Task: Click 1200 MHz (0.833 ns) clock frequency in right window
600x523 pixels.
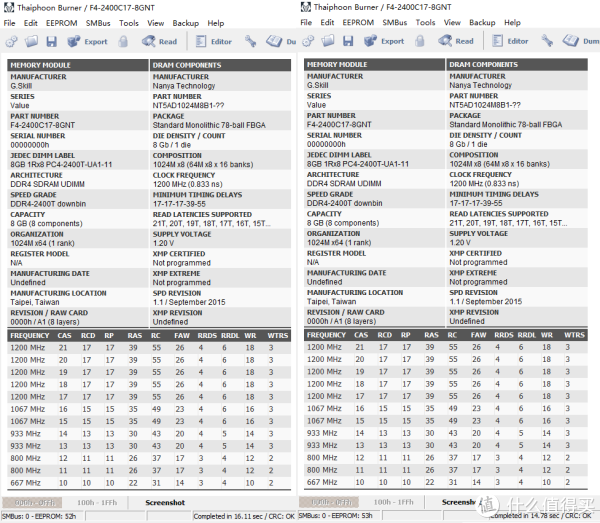Action: click(484, 184)
